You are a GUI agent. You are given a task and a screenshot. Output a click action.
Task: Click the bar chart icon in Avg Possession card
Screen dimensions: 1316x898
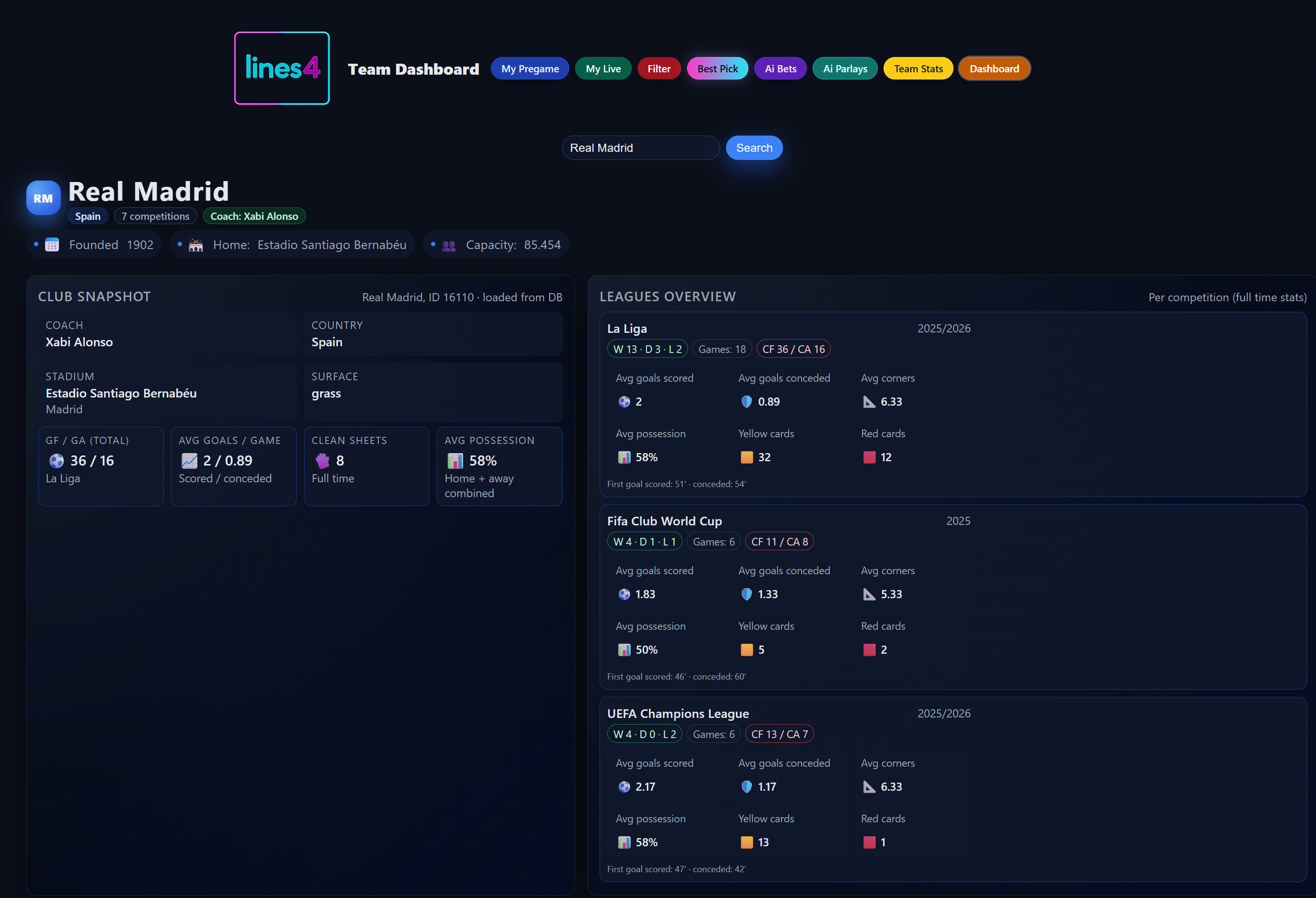tap(455, 461)
